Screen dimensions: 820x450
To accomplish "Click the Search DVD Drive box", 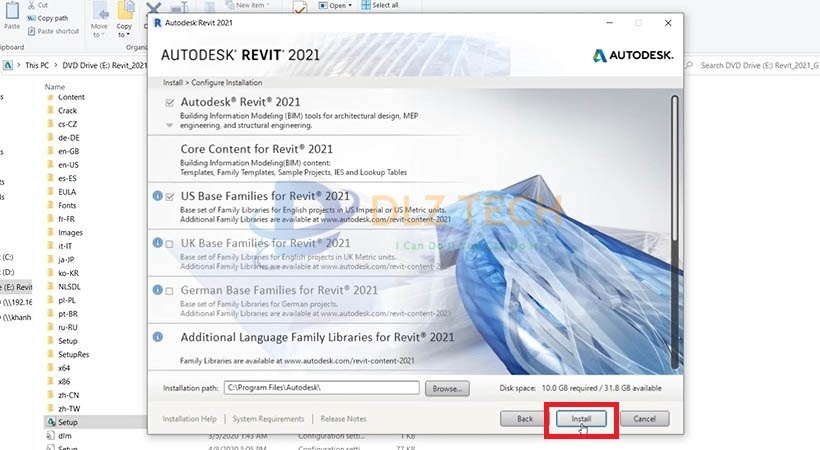I will pyautogui.click(x=753, y=65).
